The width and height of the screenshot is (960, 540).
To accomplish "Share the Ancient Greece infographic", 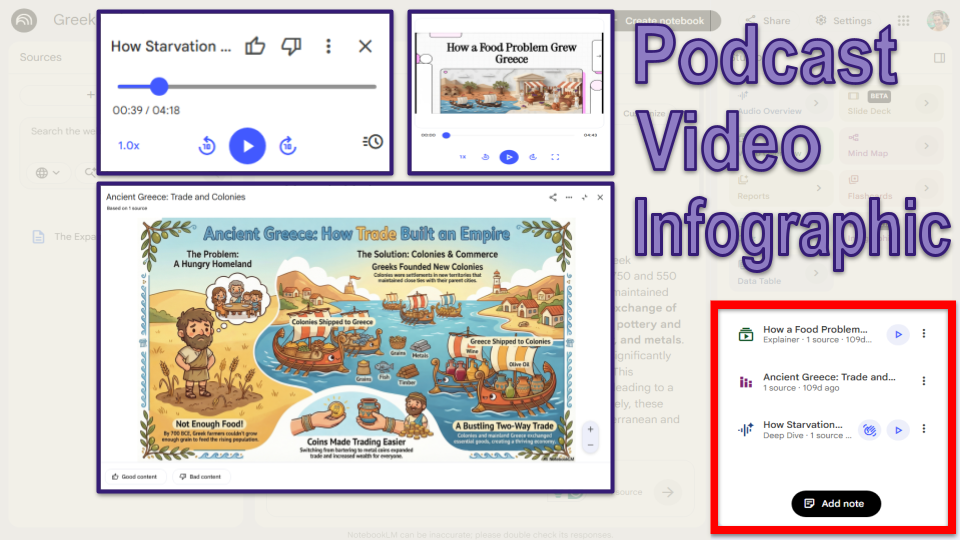I will click(x=553, y=197).
